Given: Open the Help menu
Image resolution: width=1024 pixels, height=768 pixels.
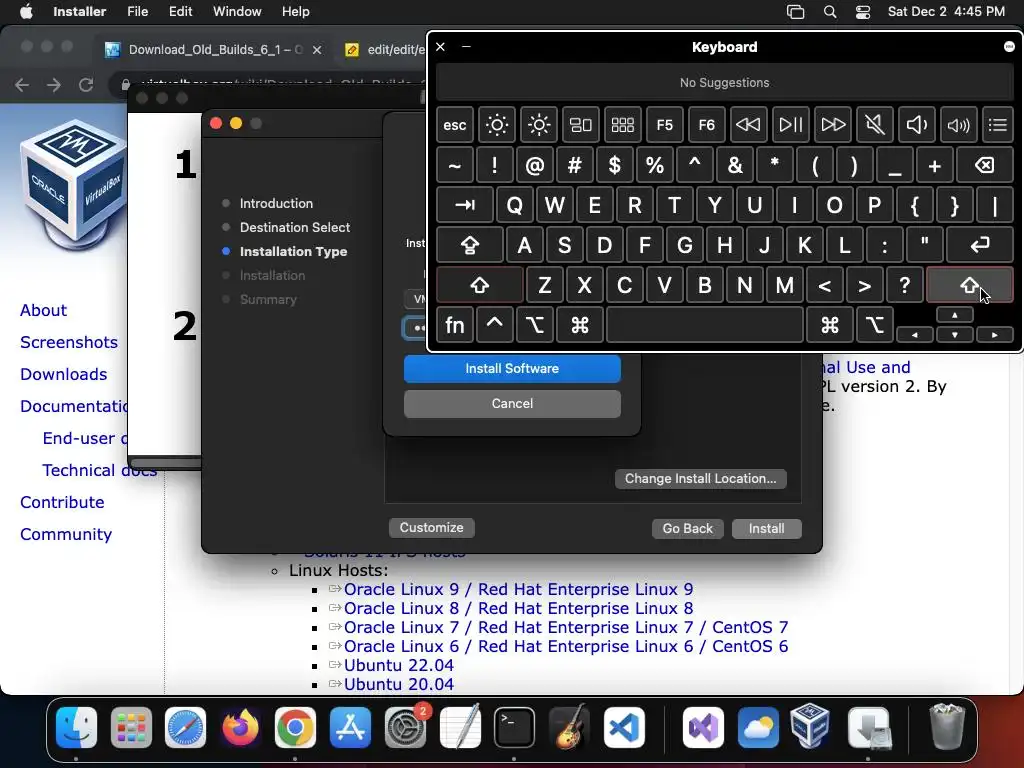Looking at the screenshot, I should tap(295, 12).
